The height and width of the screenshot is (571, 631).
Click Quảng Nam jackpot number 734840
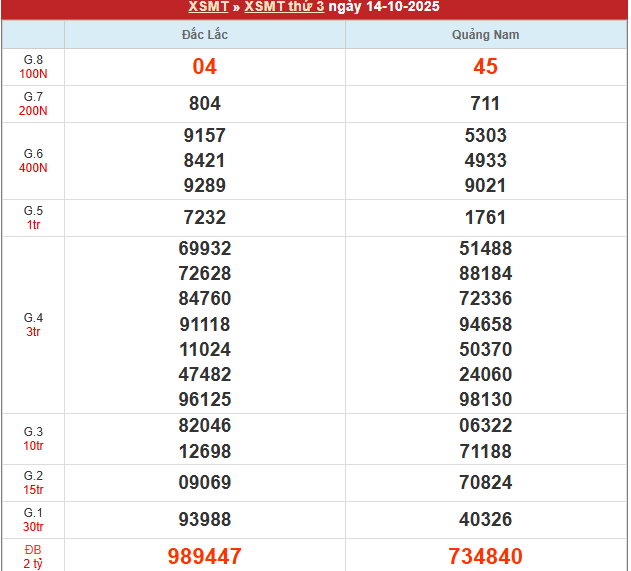point(485,557)
